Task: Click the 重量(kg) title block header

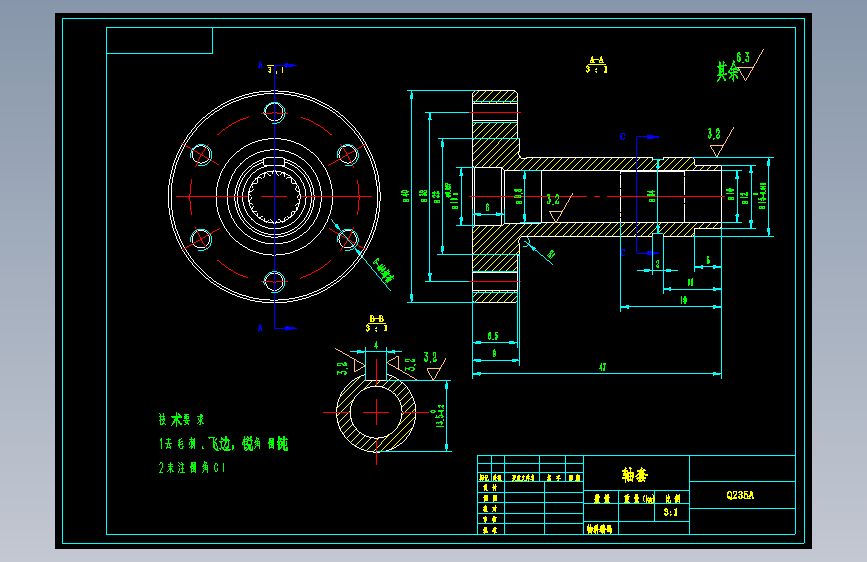Action: click(x=638, y=498)
